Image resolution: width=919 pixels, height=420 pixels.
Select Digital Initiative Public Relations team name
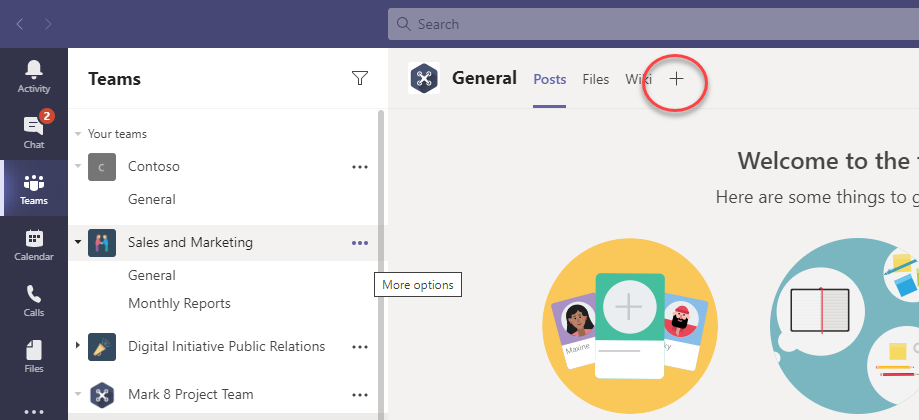tap(226, 346)
